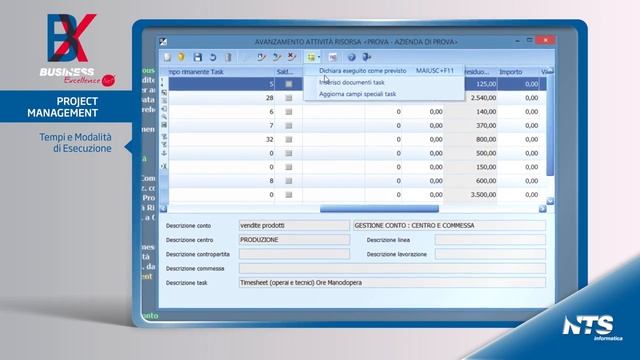The width and height of the screenshot is (640, 360).
Task: Tick the Sald checkbox in the 125,00 row
Action: (289, 84)
